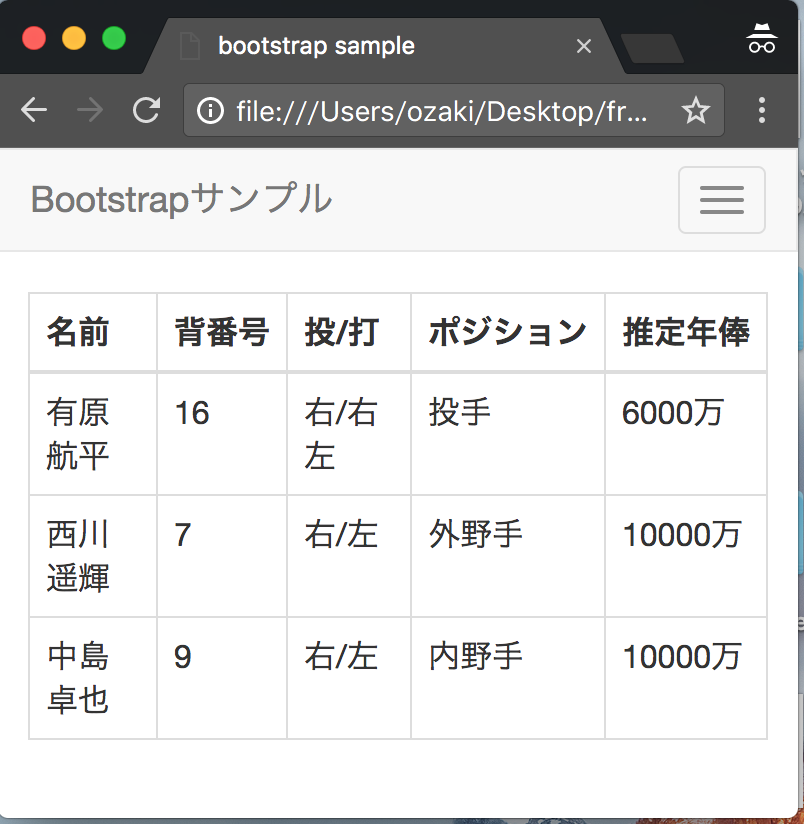
Task: Click the incognito icon in the title bar
Action: click(762, 38)
